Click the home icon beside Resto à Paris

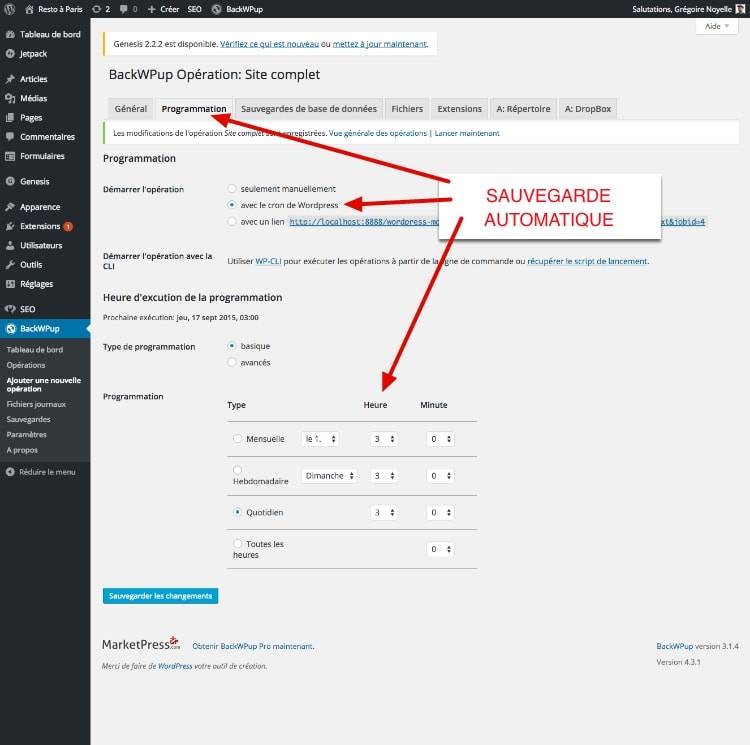pyautogui.click(x=29, y=9)
